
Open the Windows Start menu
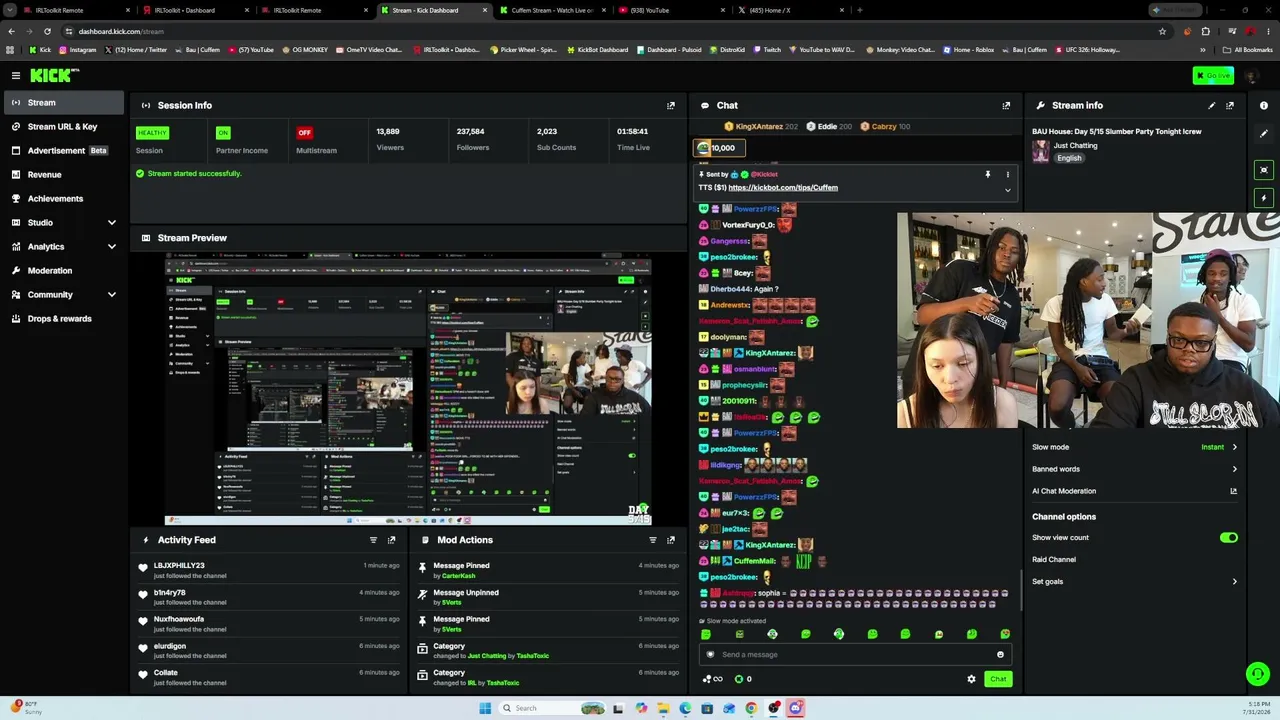click(x=485, y=708)
